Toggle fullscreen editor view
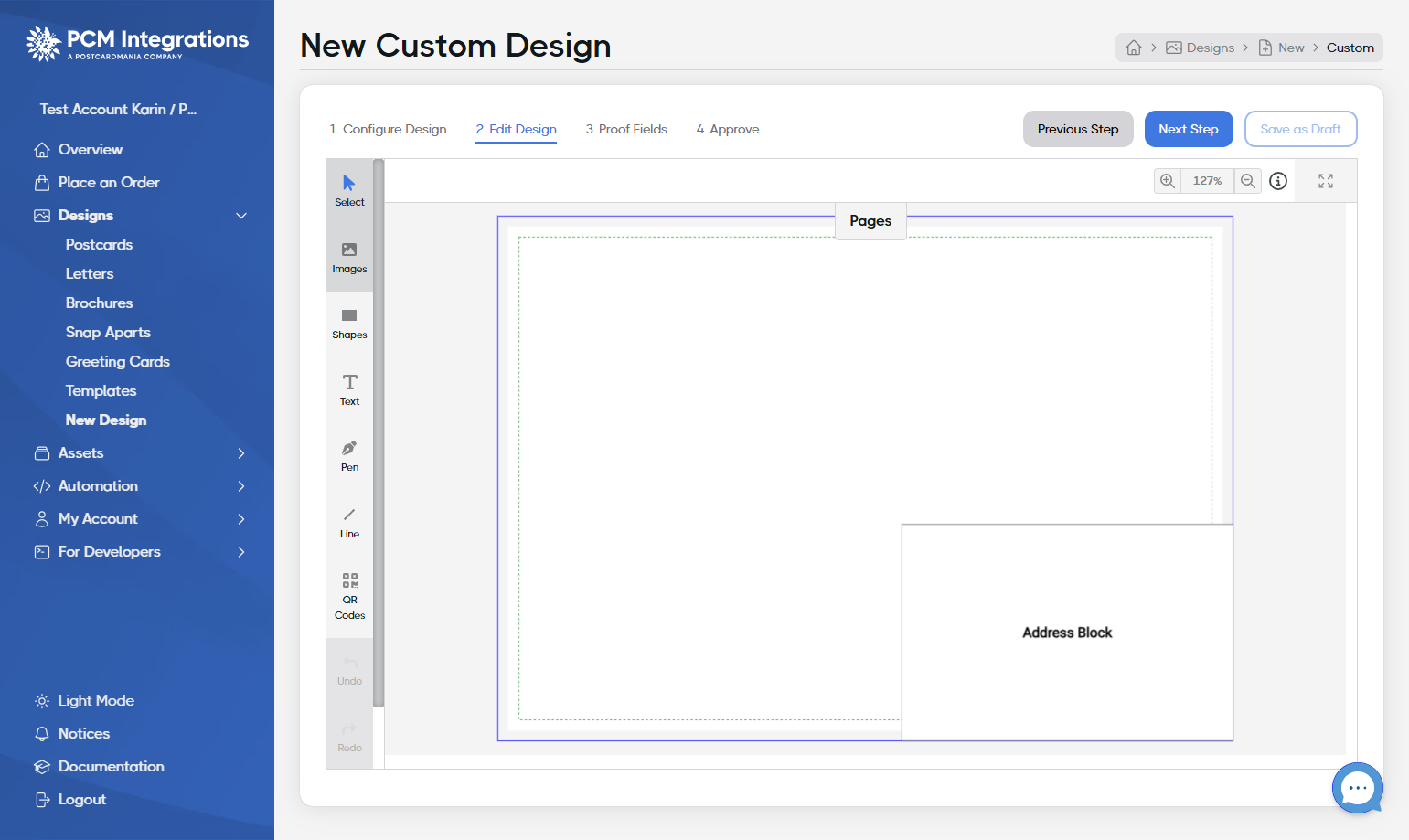Screen dimensions: 1409x840 tap(1326, 181)
